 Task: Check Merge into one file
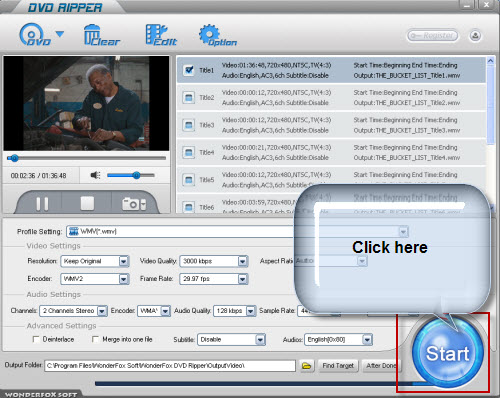pyautogui.click(x=95, y=339)
